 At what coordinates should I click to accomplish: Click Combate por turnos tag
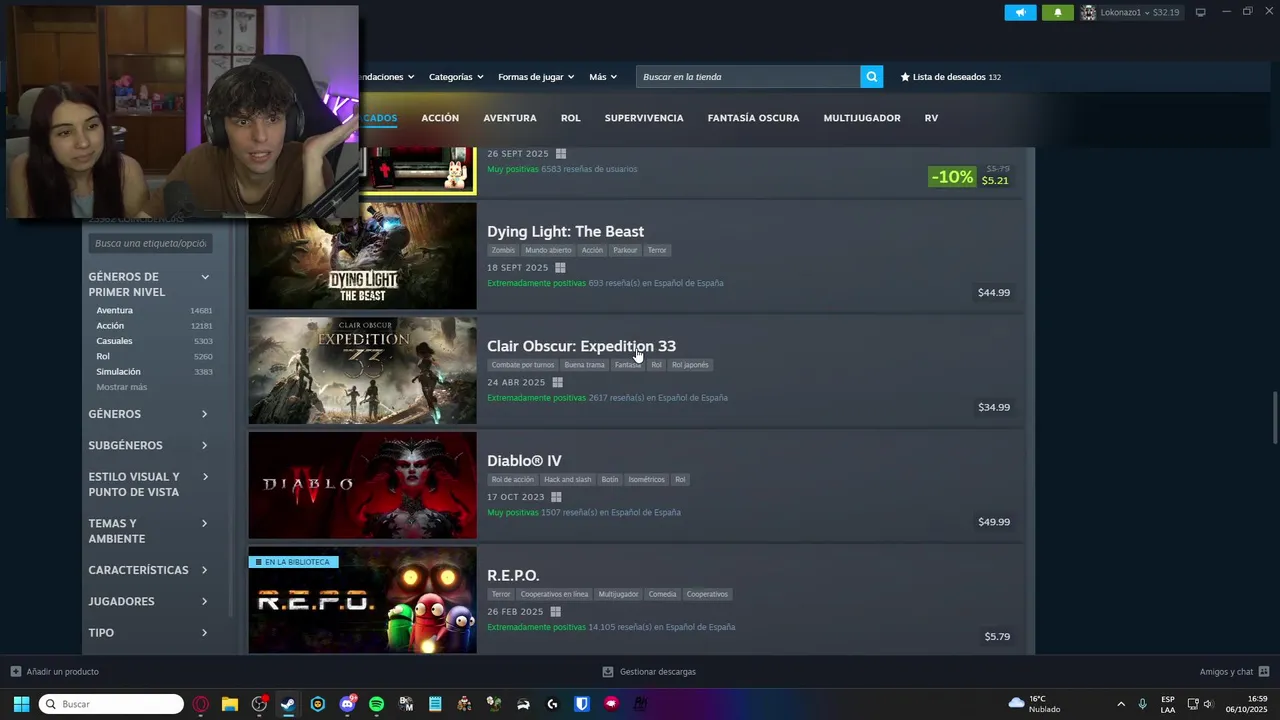coord(522,365)
